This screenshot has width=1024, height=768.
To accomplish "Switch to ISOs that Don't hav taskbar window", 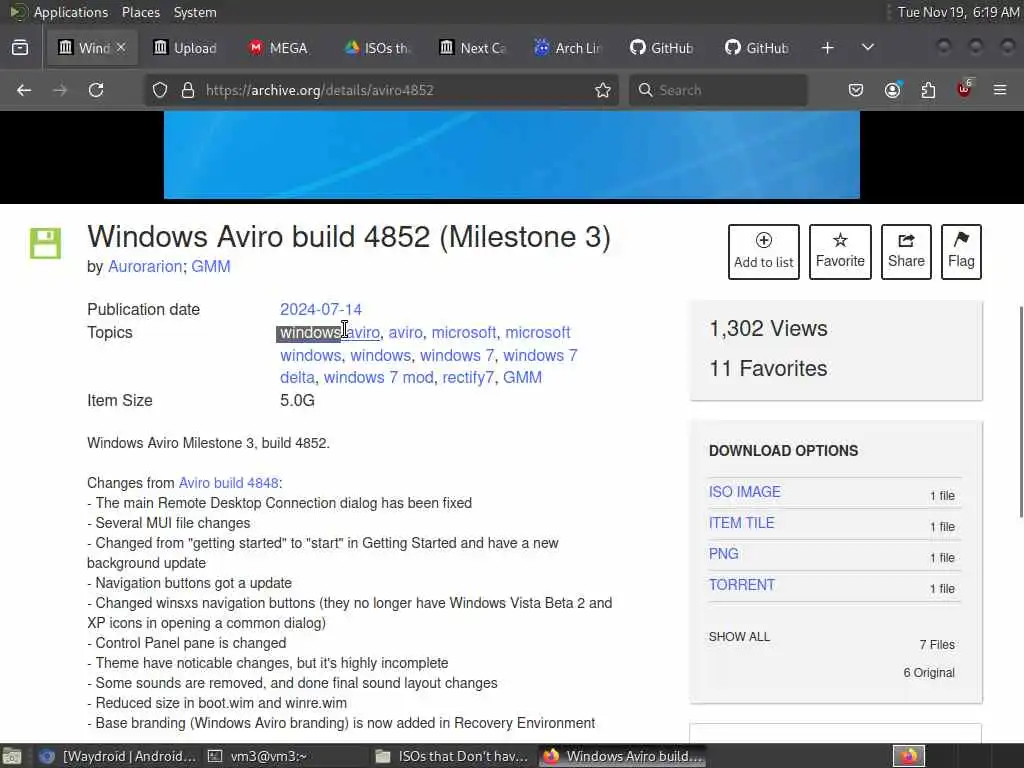I will coord(452,756).
